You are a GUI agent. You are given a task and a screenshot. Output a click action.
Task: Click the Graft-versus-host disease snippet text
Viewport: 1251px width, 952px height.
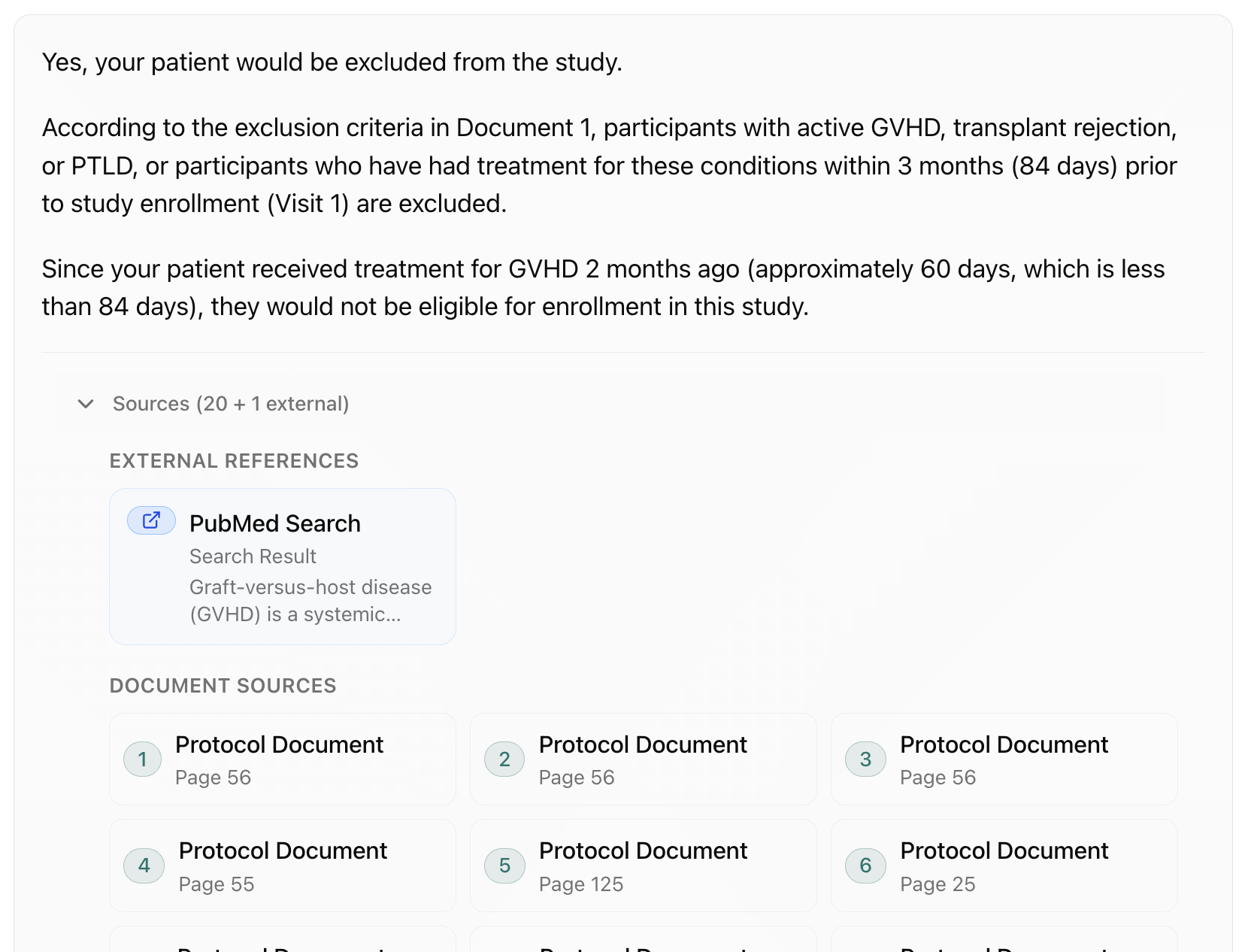point(310,600)
